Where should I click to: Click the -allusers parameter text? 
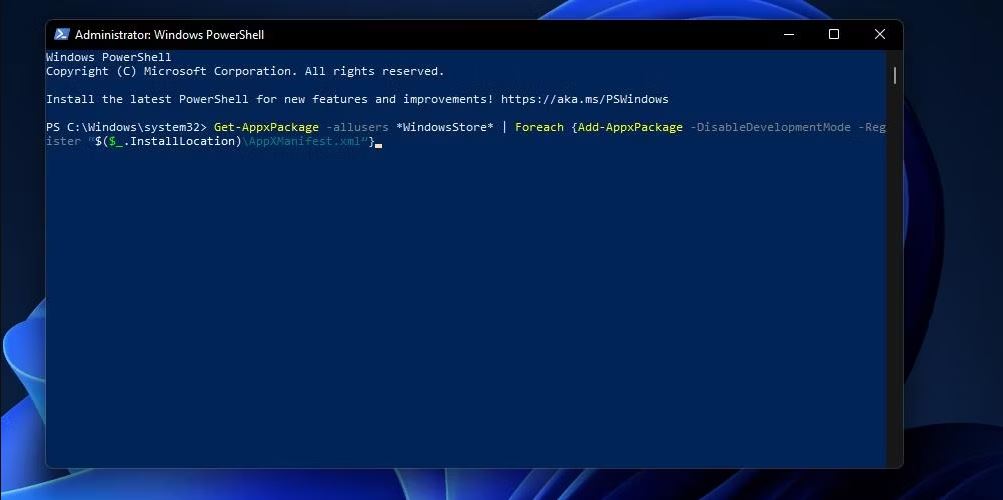(x=357, y=127)
